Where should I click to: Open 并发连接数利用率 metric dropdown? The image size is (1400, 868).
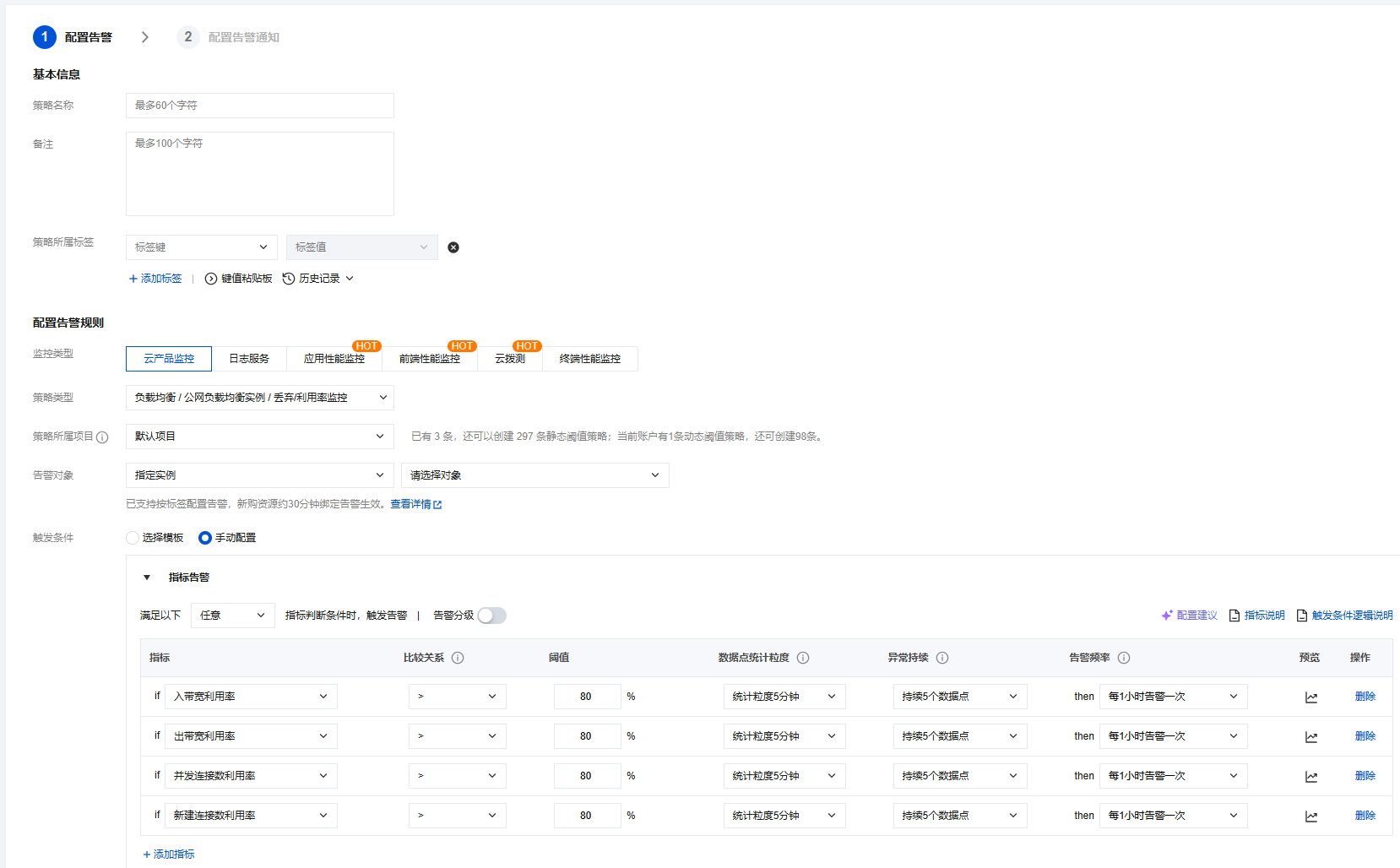point(251,776)
